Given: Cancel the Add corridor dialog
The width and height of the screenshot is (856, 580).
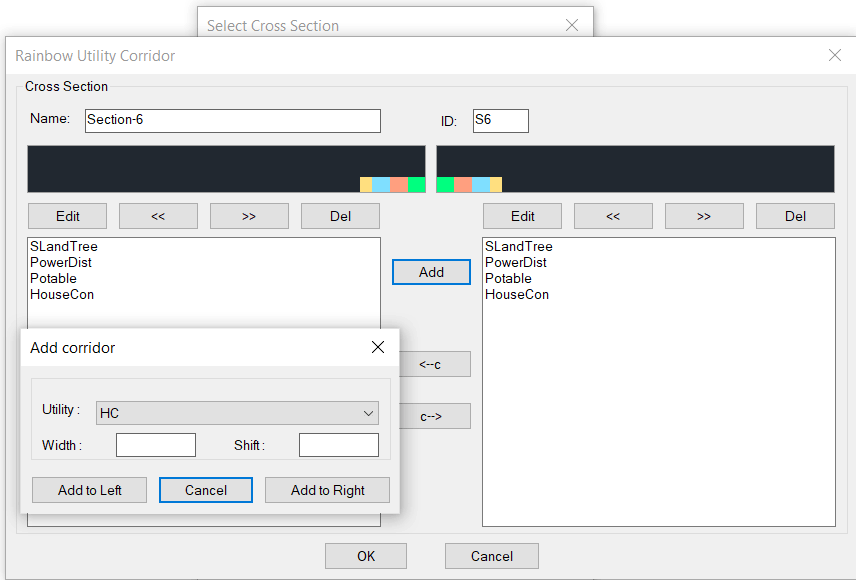Looking at the screenshot, I should click(x=205, y=490).
